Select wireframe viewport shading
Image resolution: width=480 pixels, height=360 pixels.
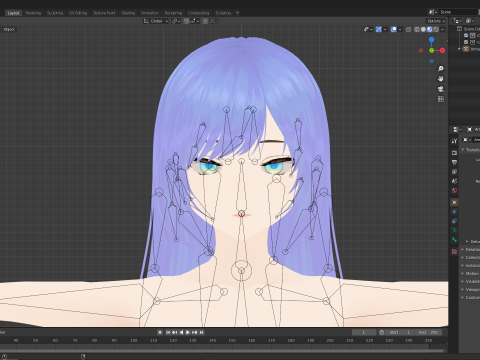click(x=417, y=29)
